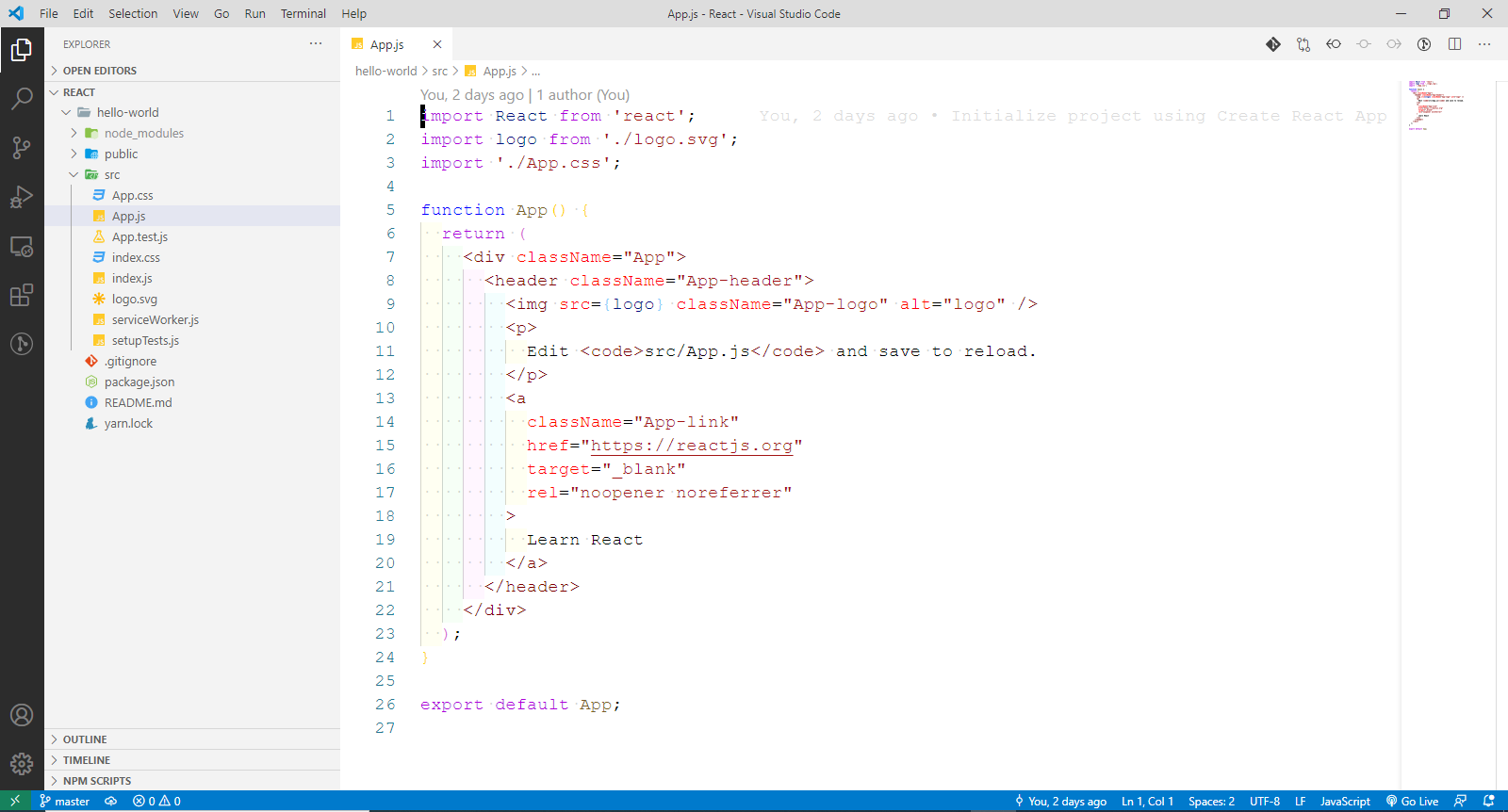This screenshot has height=812, width=1508.
Task: Expand the Outline panel
Action: point(192,739)
